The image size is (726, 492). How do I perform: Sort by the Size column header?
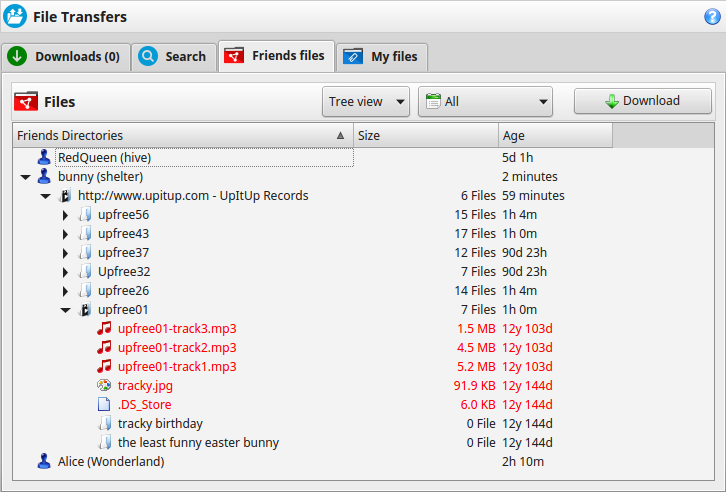[426, 135]
